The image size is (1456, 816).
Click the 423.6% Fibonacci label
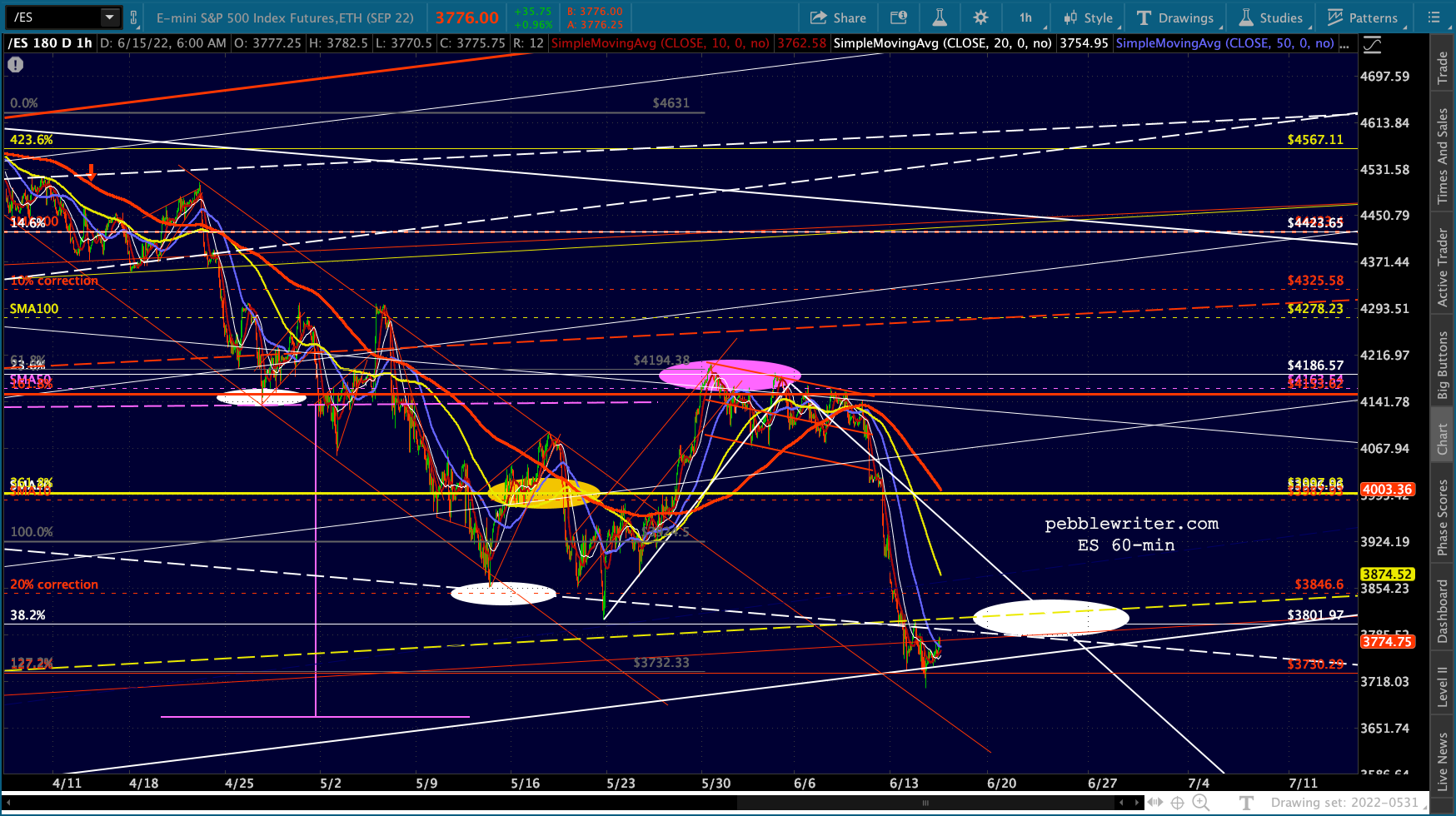pos(32,140)
